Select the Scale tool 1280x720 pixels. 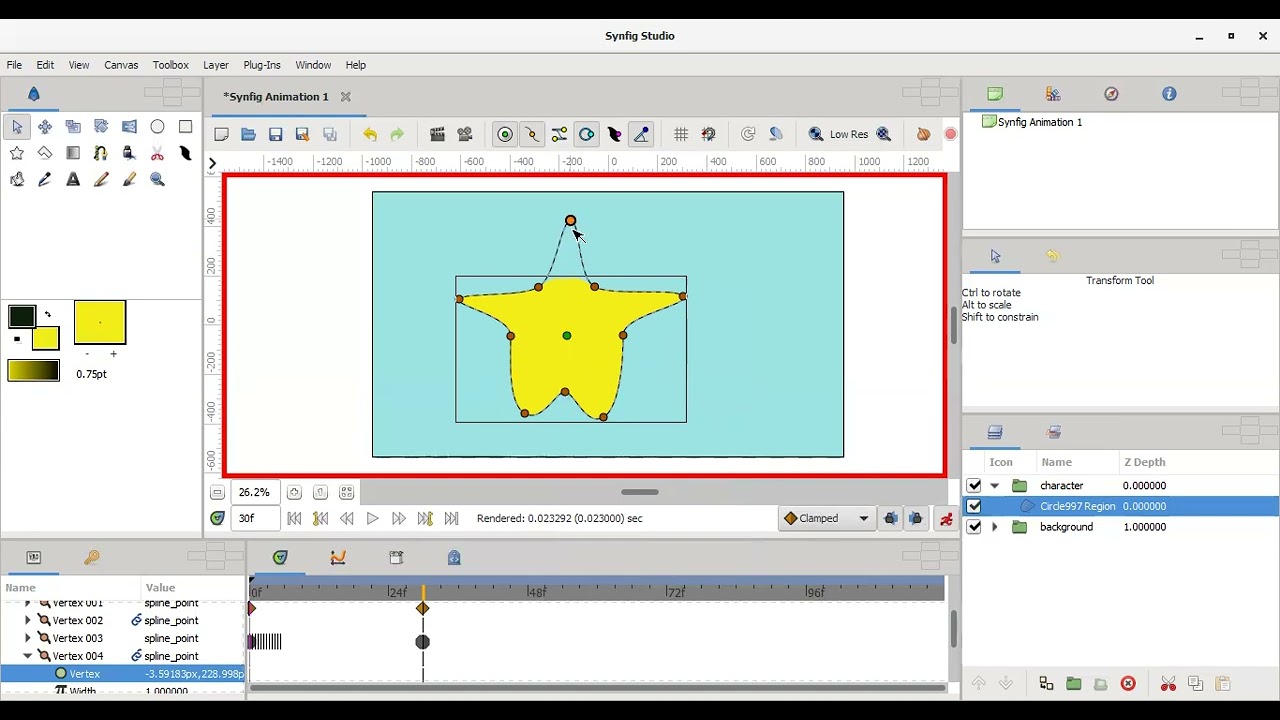[73, 127]
